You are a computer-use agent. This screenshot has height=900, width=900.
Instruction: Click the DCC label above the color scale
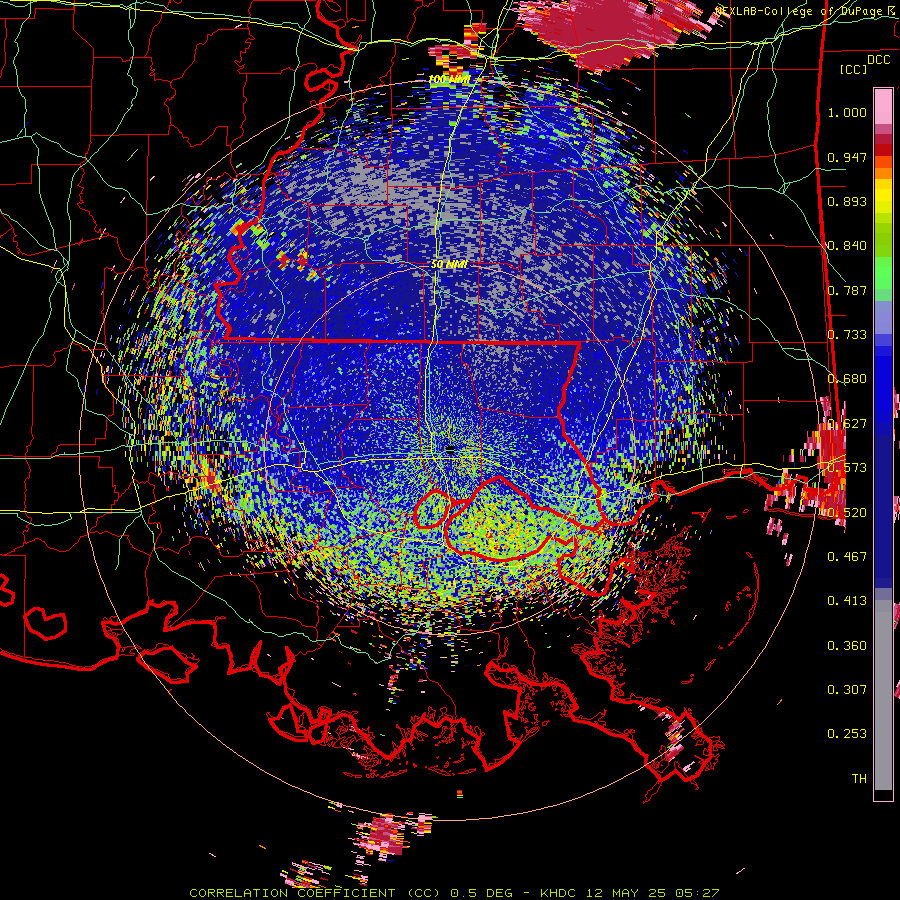pyautogui.click(x=878, y=60)
